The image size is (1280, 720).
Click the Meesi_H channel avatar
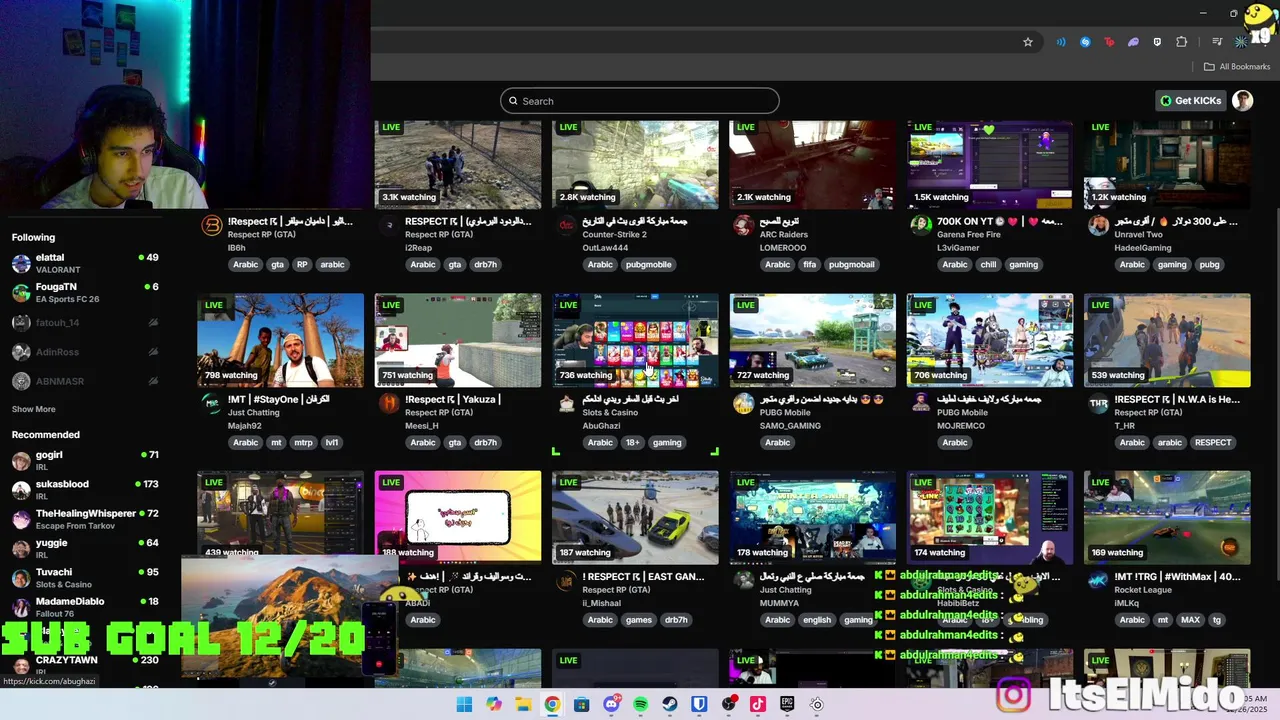pyautogui.click(x=389, y=404)
